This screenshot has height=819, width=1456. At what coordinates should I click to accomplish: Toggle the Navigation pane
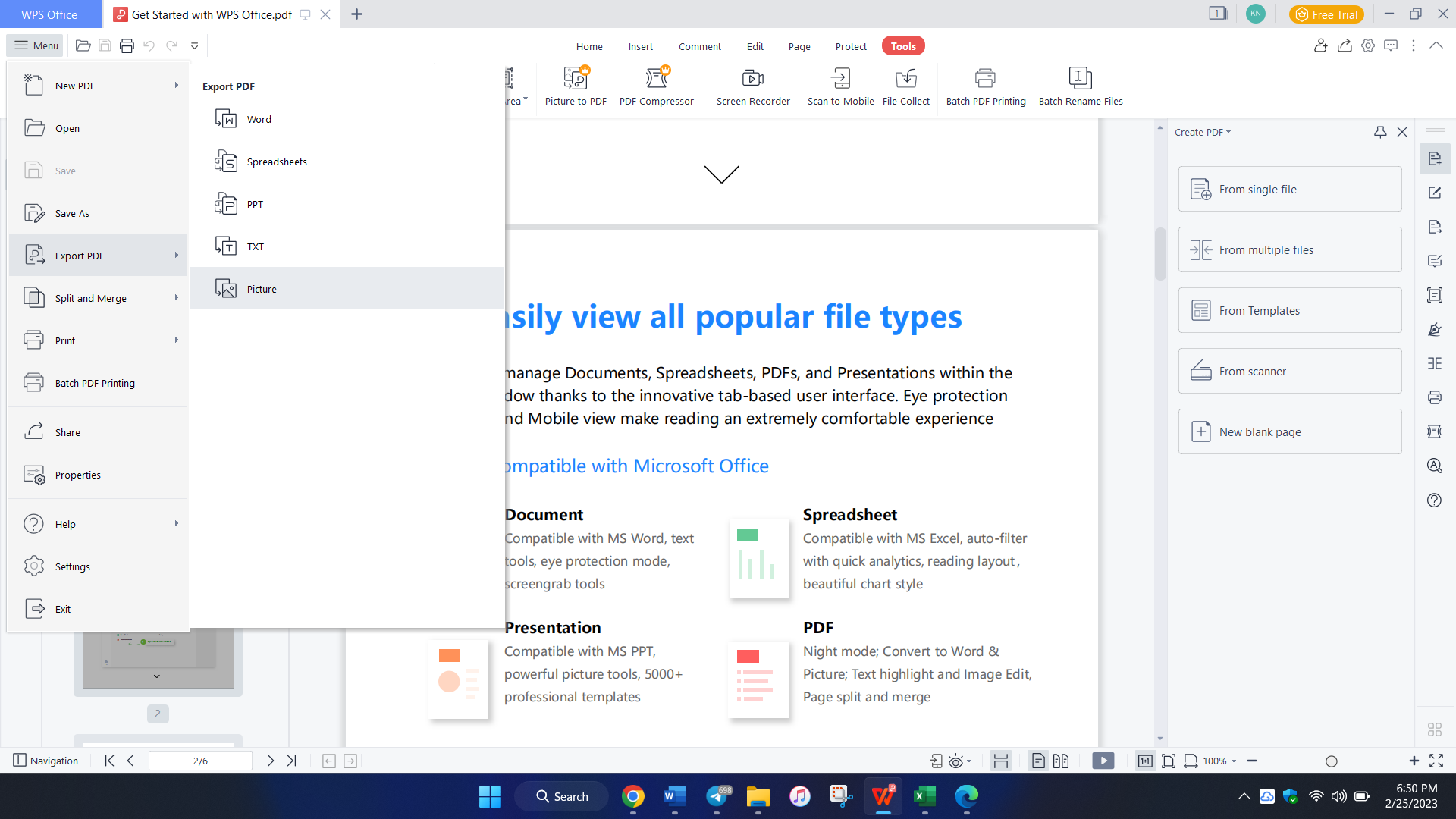pyautogui.click(x=45, y=761)
